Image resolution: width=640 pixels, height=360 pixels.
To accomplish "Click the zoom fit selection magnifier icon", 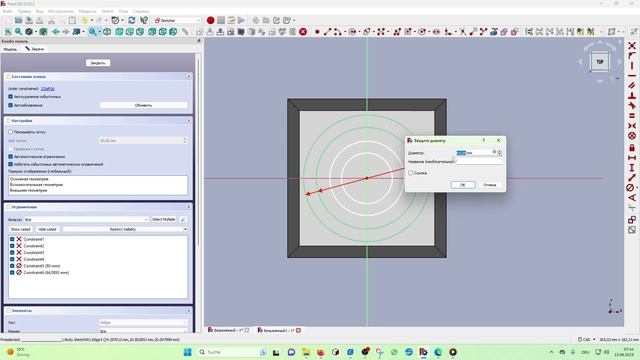I will pos(18,31).
